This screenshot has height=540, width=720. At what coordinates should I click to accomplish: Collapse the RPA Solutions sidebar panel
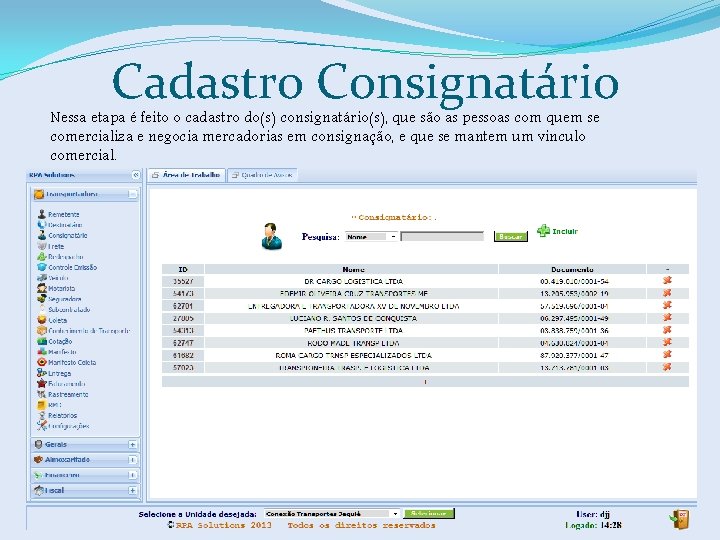(135, 175)
